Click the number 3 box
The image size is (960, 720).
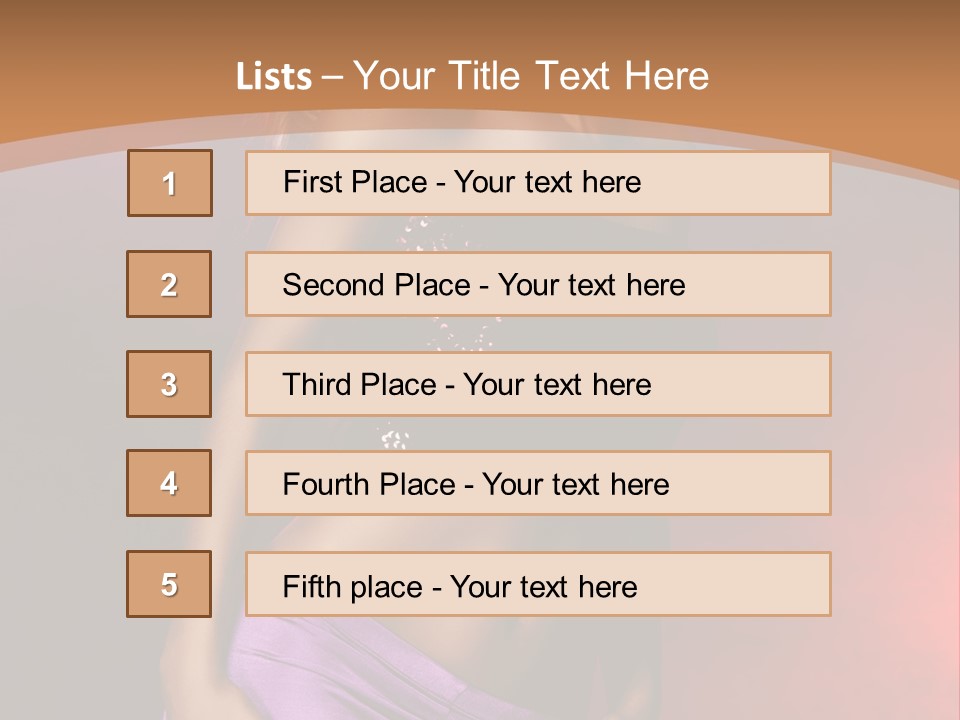click(169, 384)
